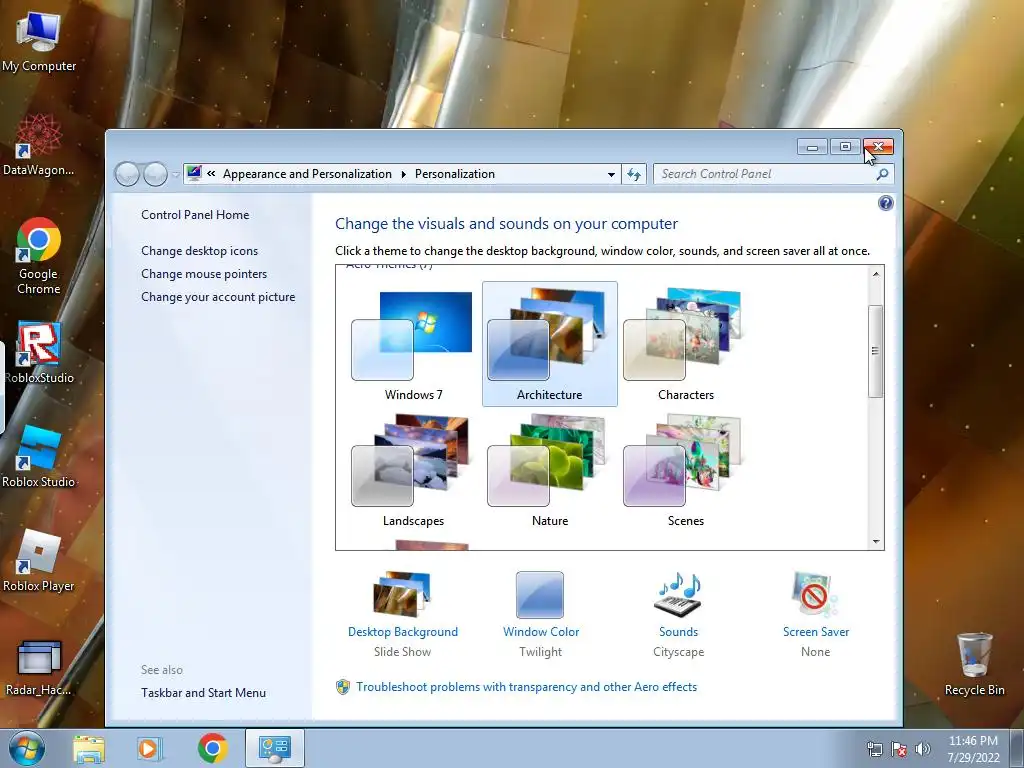Open the recent pages dropdown arrow
The height and width of the screenshot is (768, 1024).
click(x=175, y=175)
